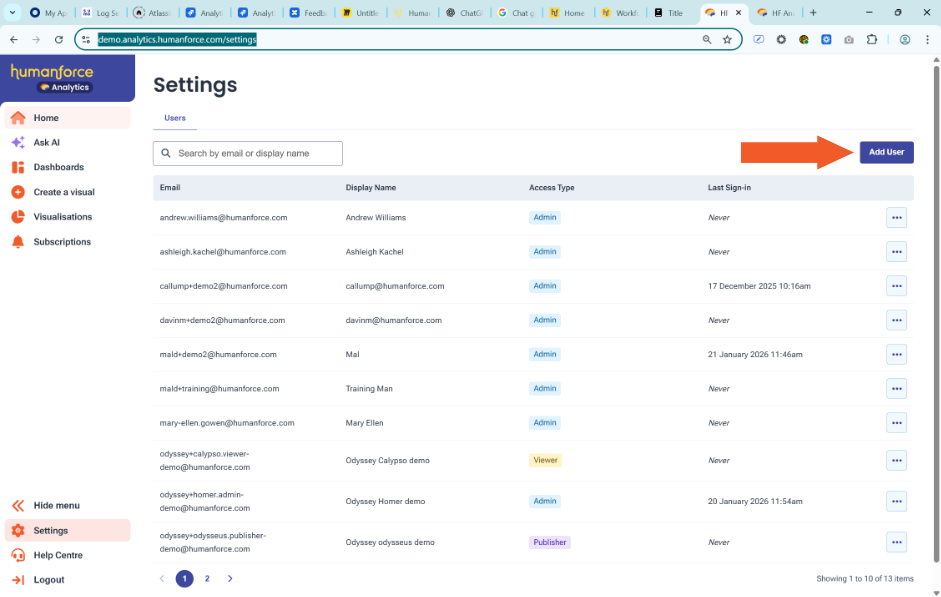Reload the page using browser refresh icon
Image resolution: width=941 pixels, height=597 pixels.
[60, 39]
